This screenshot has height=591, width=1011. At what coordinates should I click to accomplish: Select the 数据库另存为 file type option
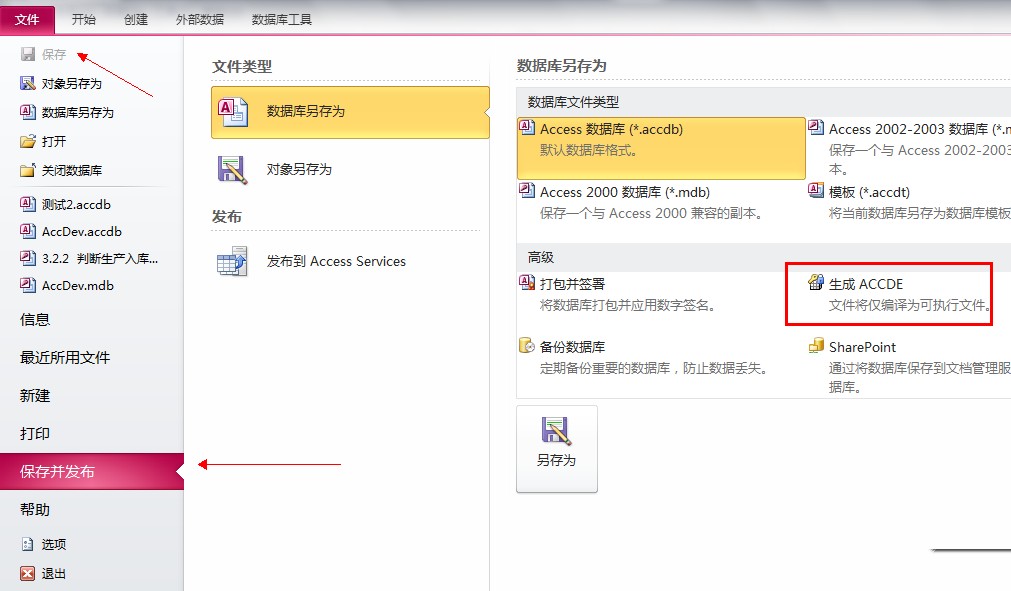pos(350,112)
